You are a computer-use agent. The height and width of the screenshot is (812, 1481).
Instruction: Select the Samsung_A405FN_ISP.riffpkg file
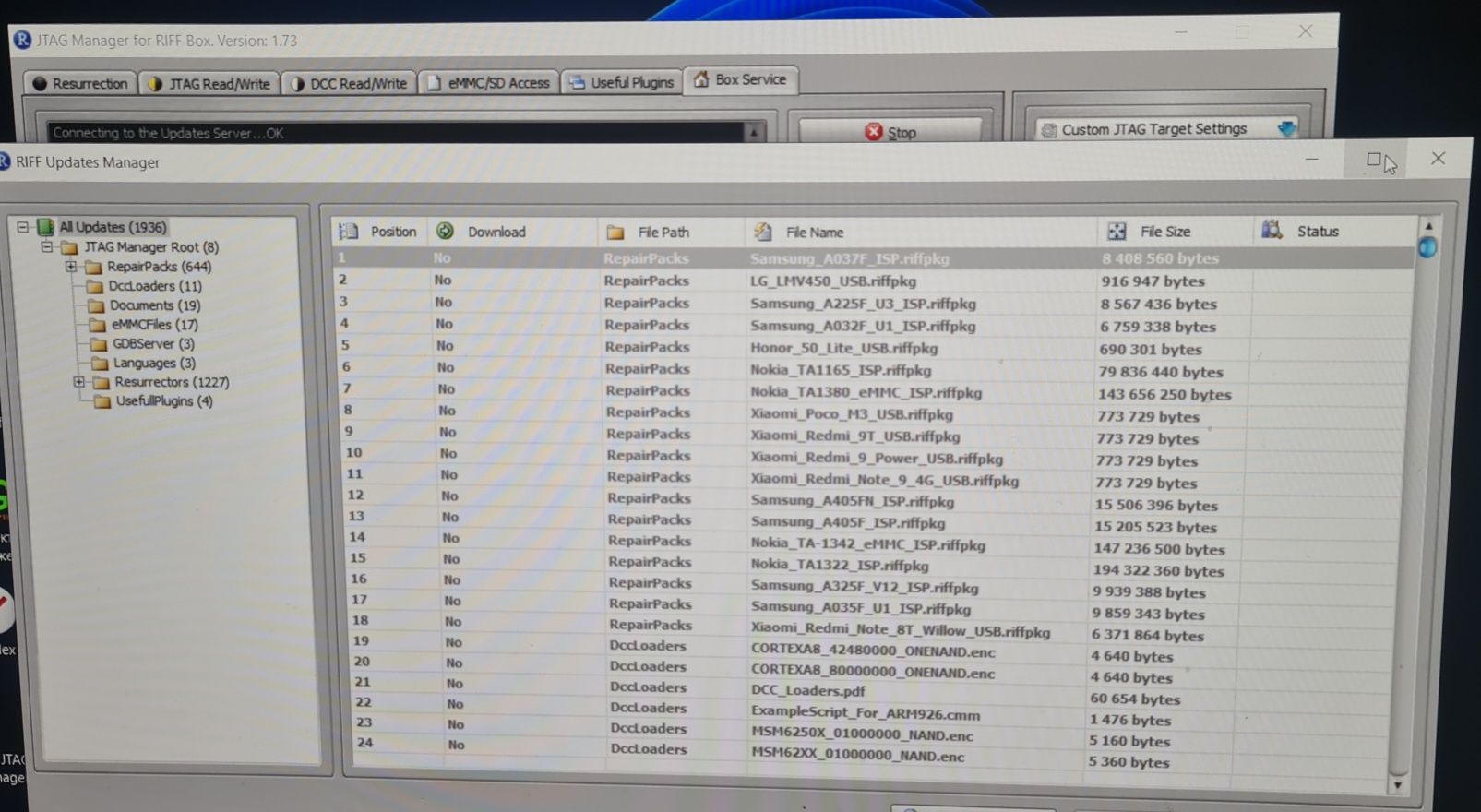pos(852,502)
